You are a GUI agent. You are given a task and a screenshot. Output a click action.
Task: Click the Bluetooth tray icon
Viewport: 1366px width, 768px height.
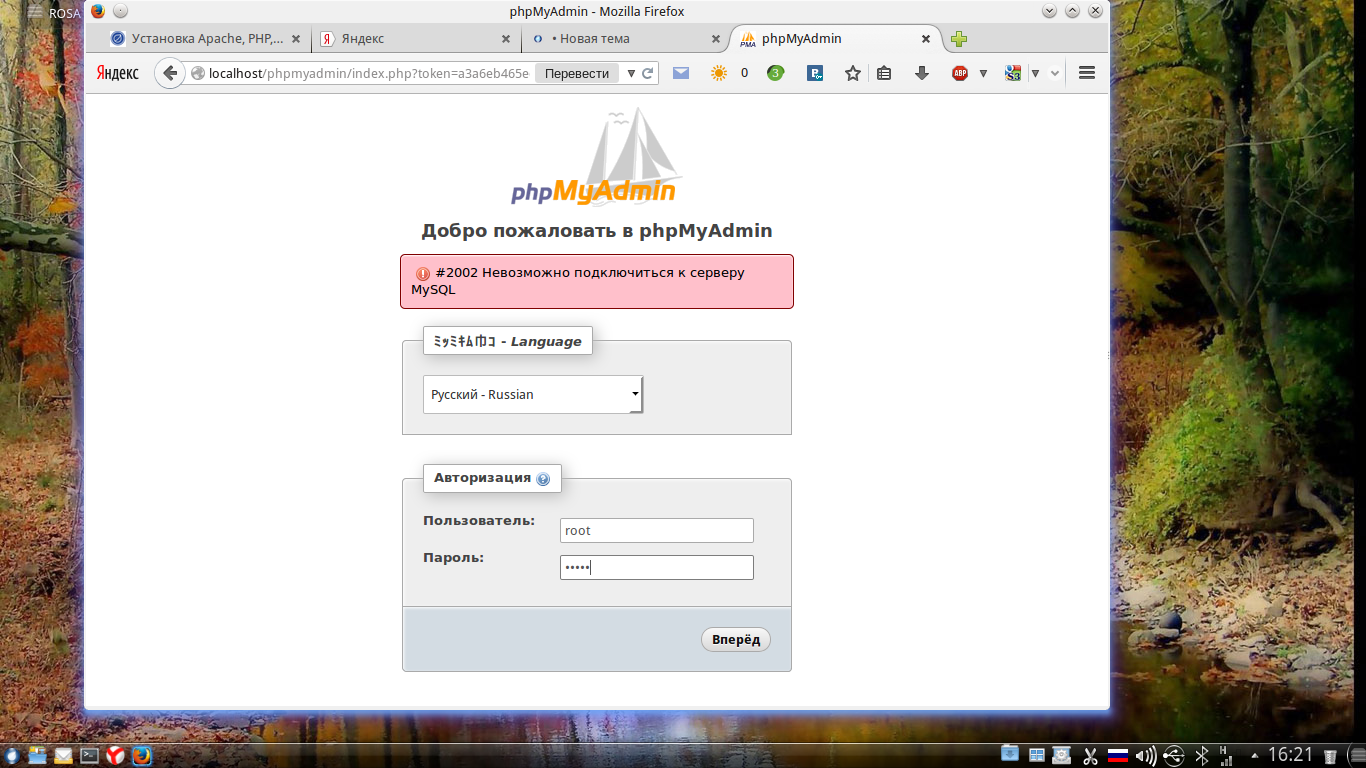point(1203,755)
